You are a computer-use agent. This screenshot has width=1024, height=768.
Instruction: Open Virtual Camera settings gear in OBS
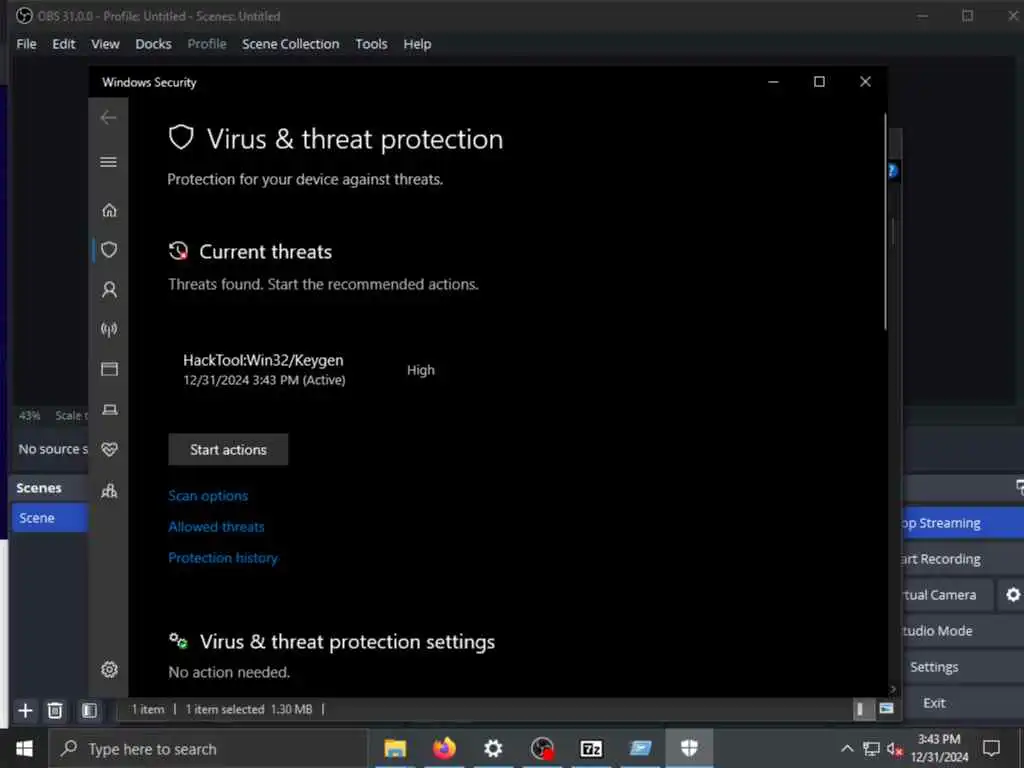1012,595
